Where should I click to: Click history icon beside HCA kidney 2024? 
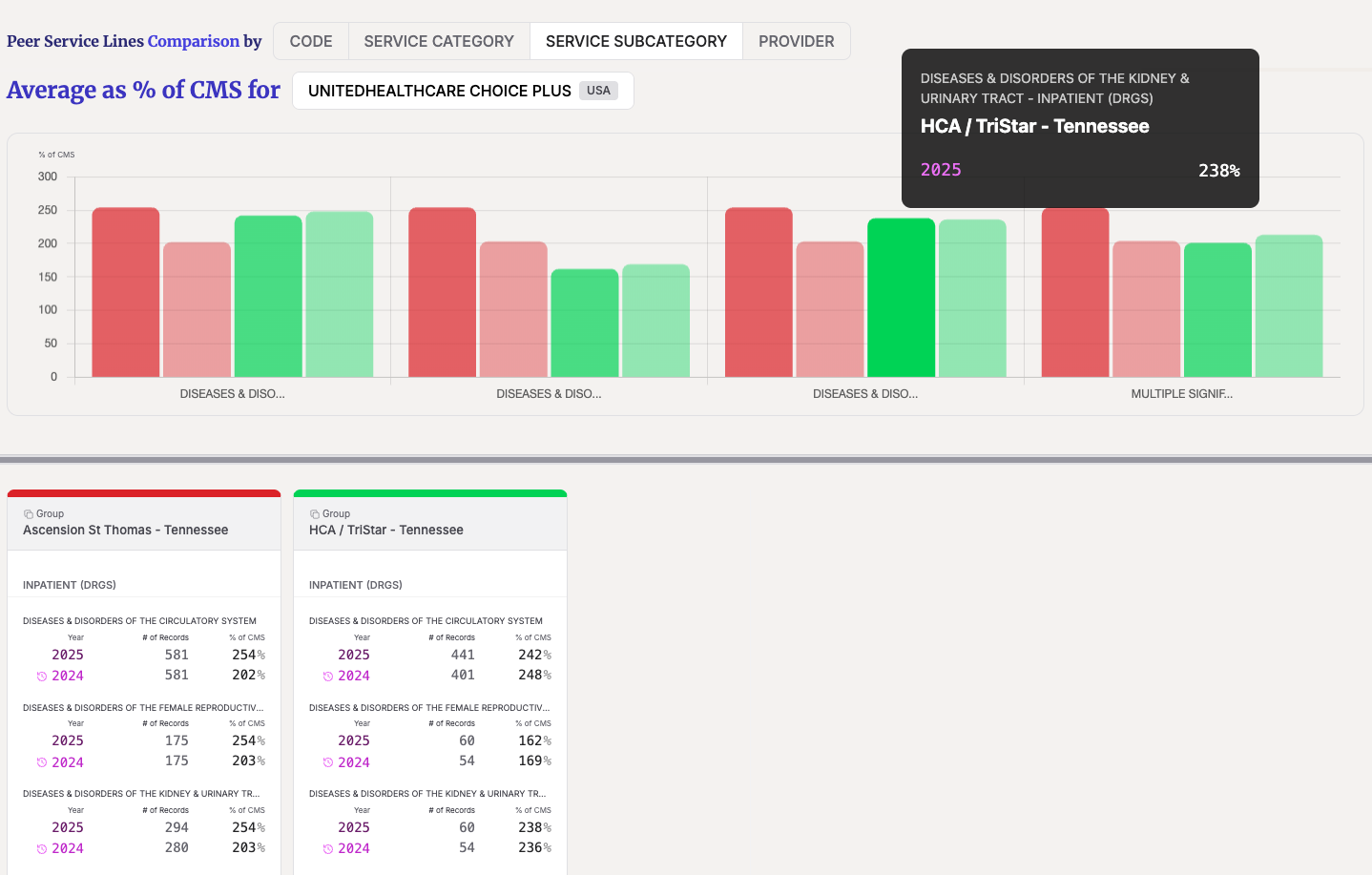click(x=328, y=849)
